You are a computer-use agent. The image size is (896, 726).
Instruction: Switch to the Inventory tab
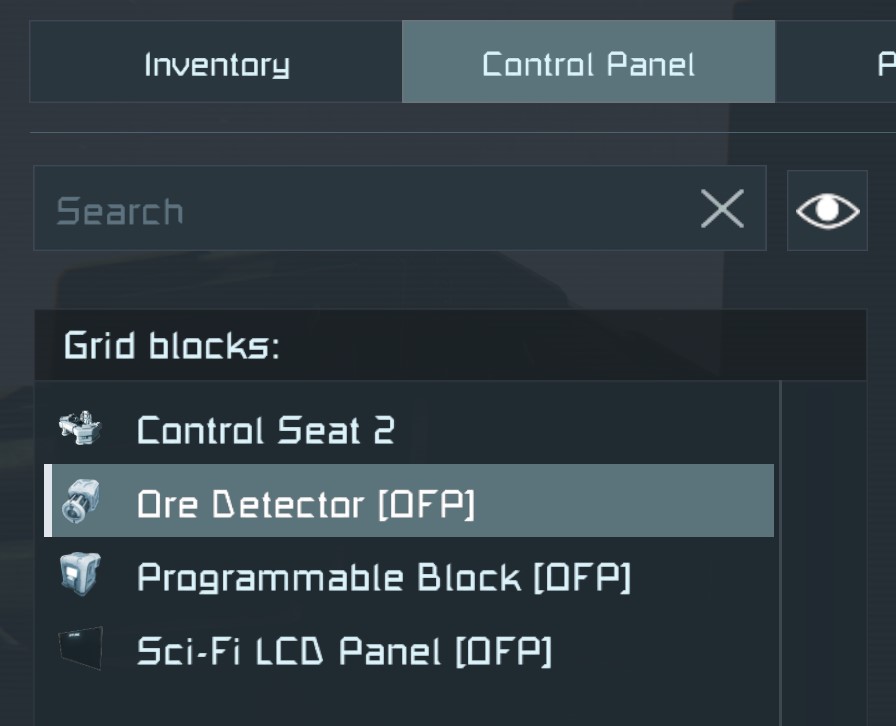tap(216, 65)
